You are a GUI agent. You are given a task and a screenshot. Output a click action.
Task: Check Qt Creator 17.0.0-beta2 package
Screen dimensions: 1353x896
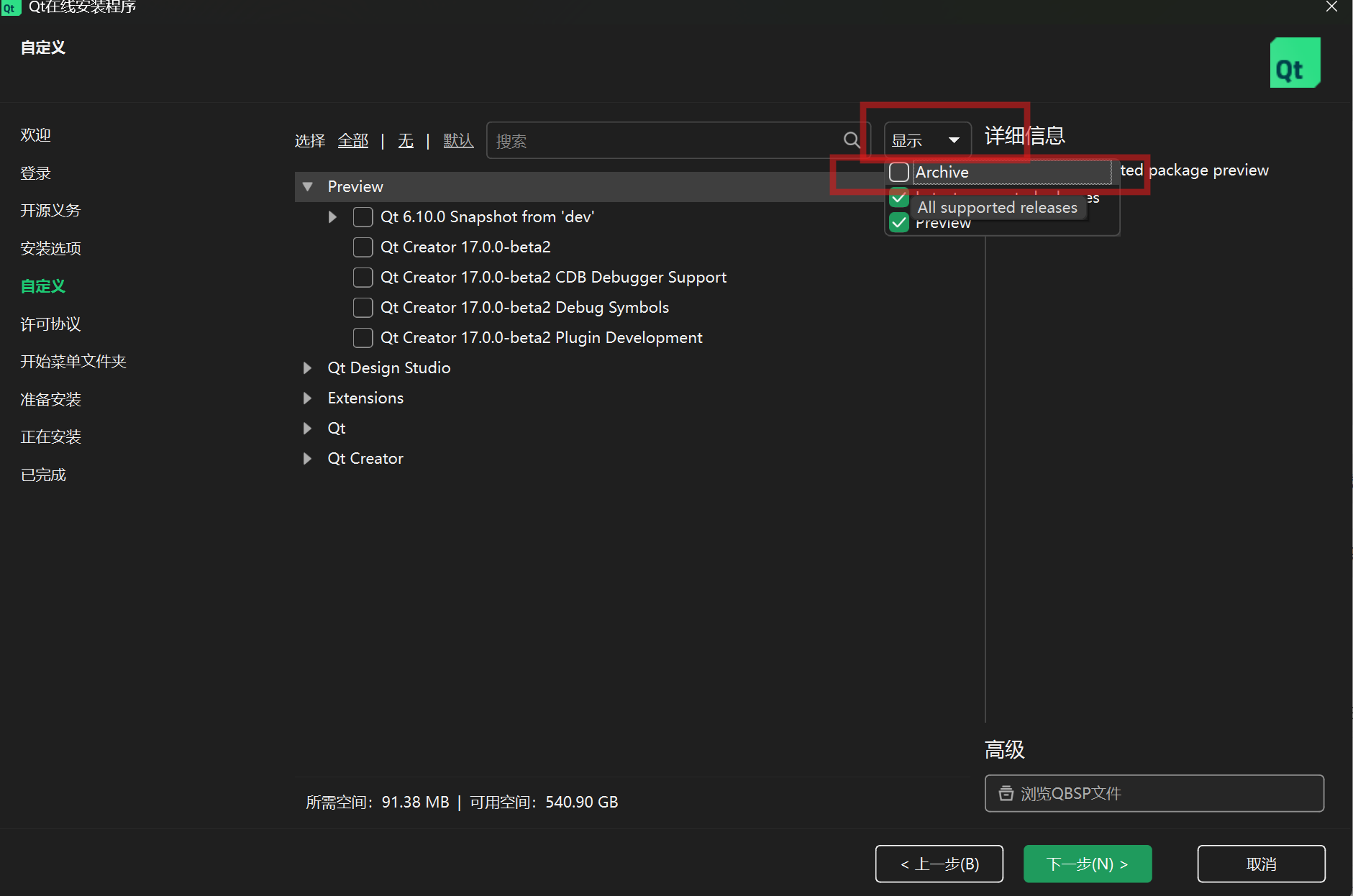[363, 247]
